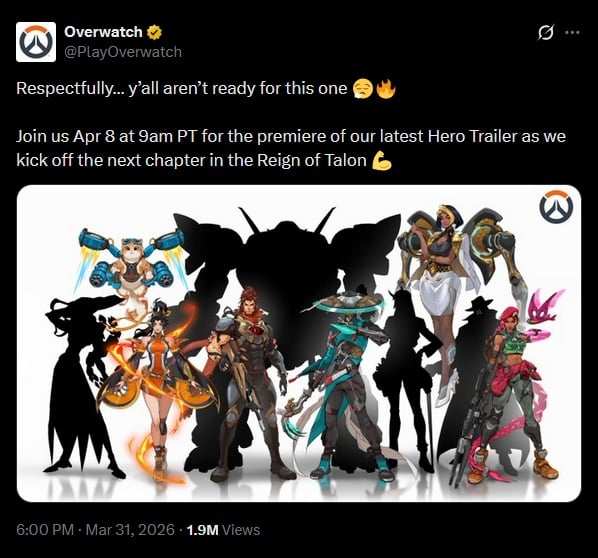Click the Overwatch logo inside the image

(556, 207)
